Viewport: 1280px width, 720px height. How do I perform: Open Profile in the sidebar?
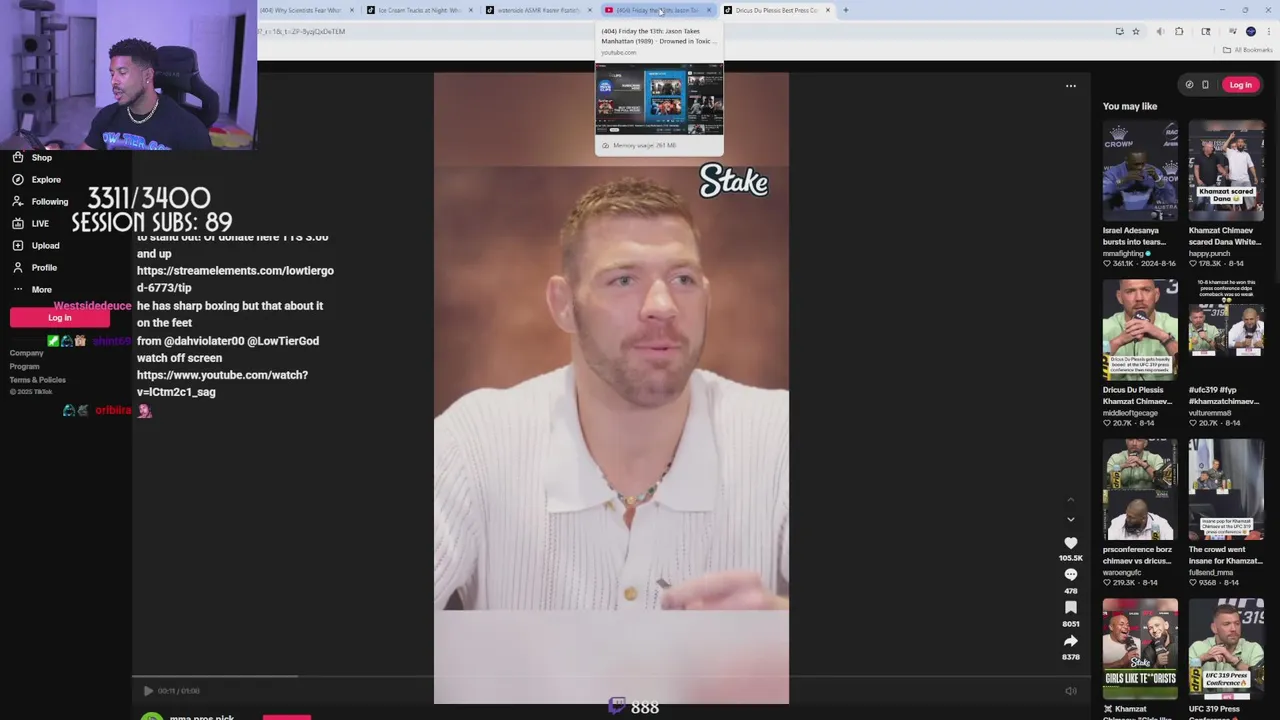pyautogui.click(x=44, y=268)
